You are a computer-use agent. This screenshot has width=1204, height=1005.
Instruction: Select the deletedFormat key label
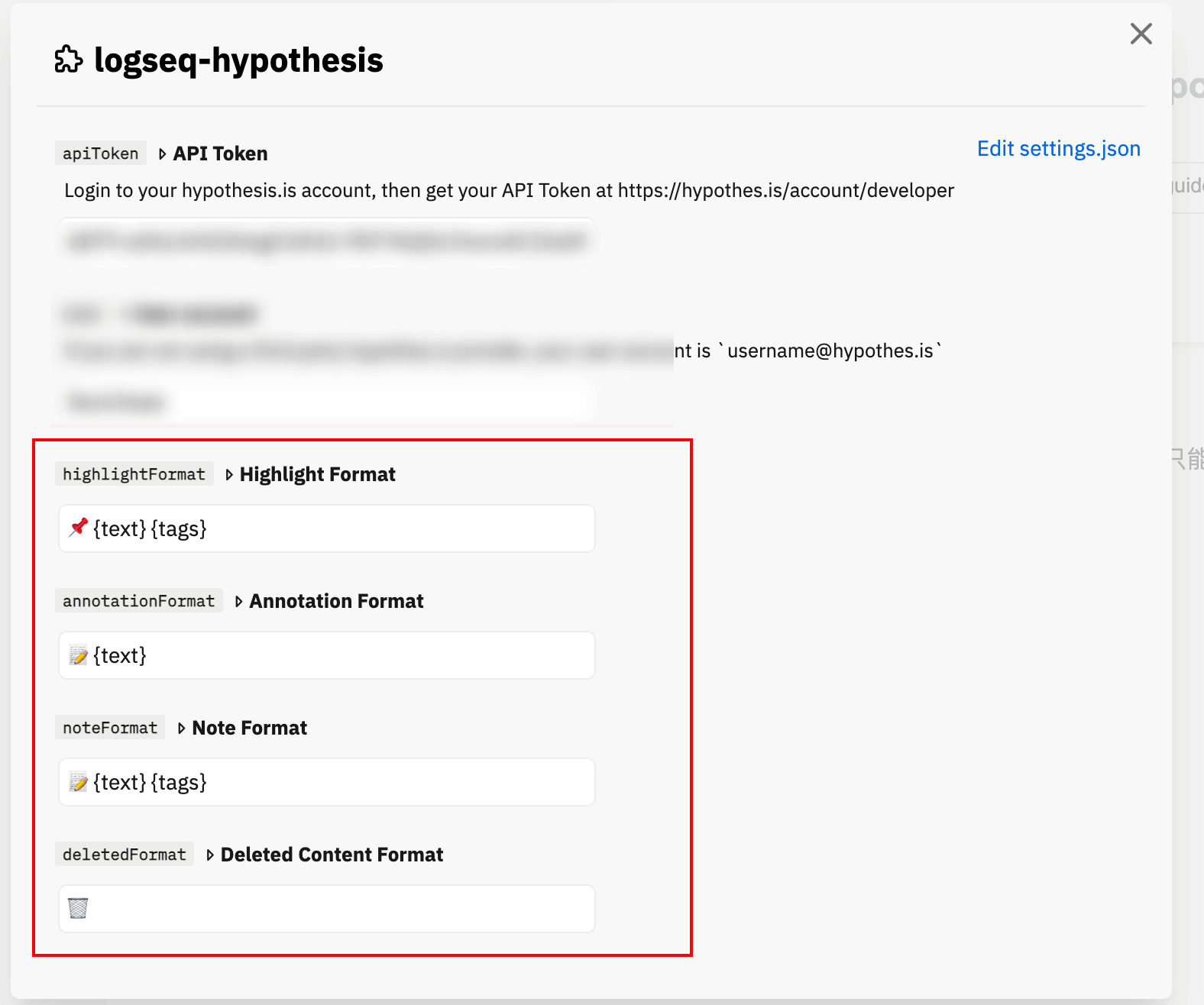click(x=125, y=855)
